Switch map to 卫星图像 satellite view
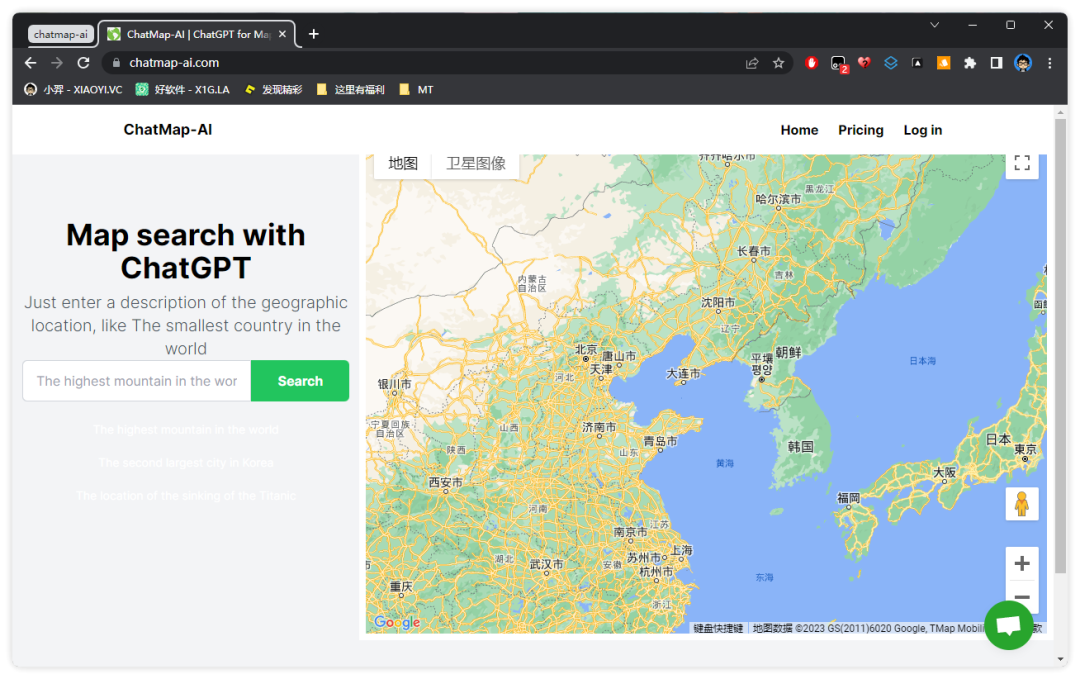 pos(475,164)
